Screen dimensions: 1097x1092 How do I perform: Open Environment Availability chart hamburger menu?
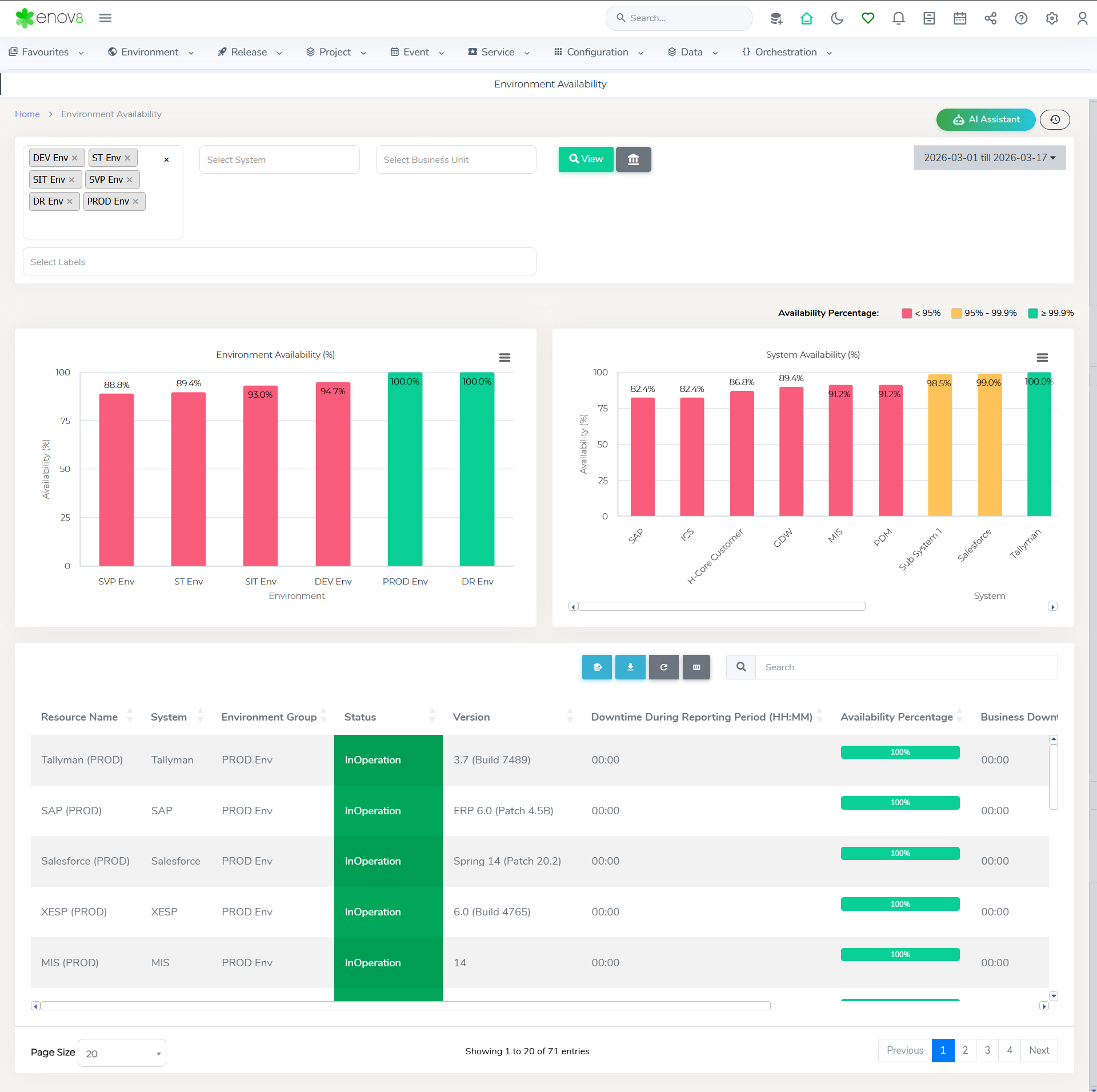point(505,358)
